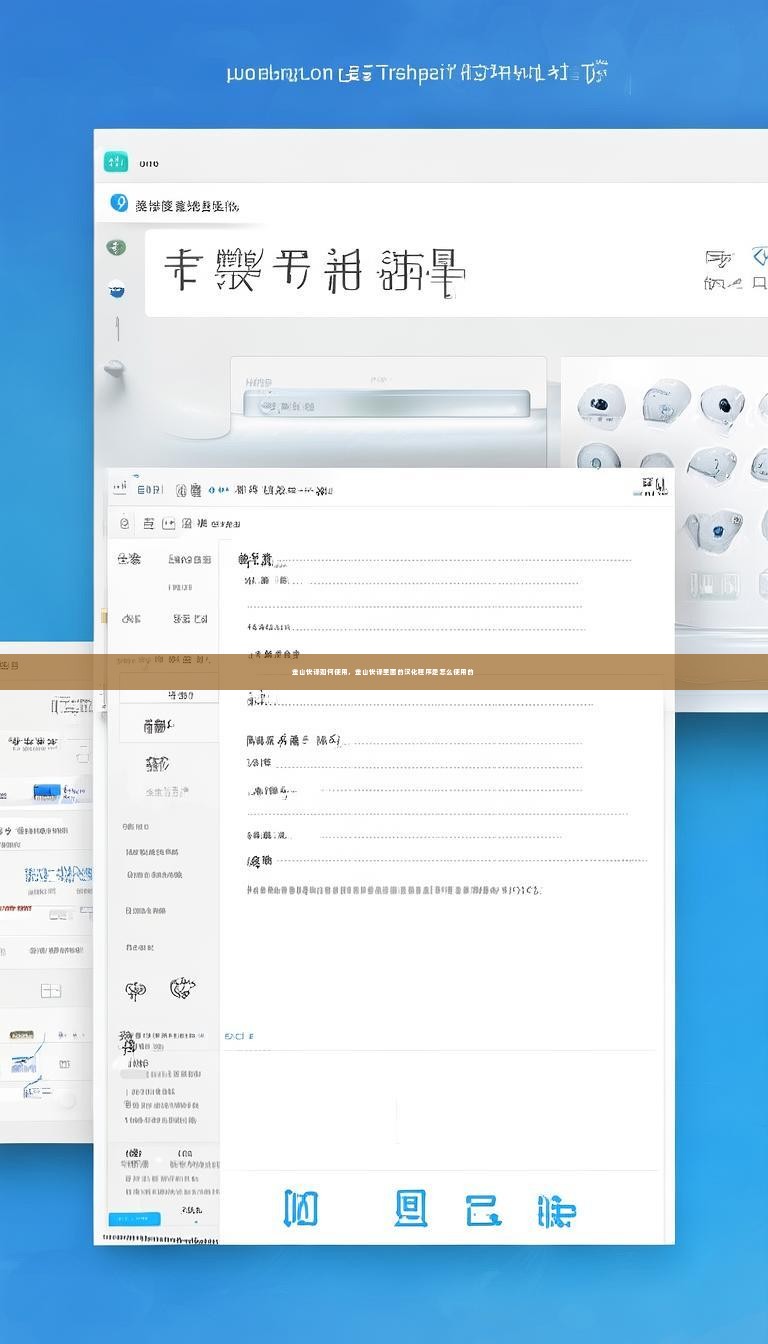The height and width of the screenshot is (1344, 768).
Task: Select the first round thumbnail in the right grid
Action: 601,405
